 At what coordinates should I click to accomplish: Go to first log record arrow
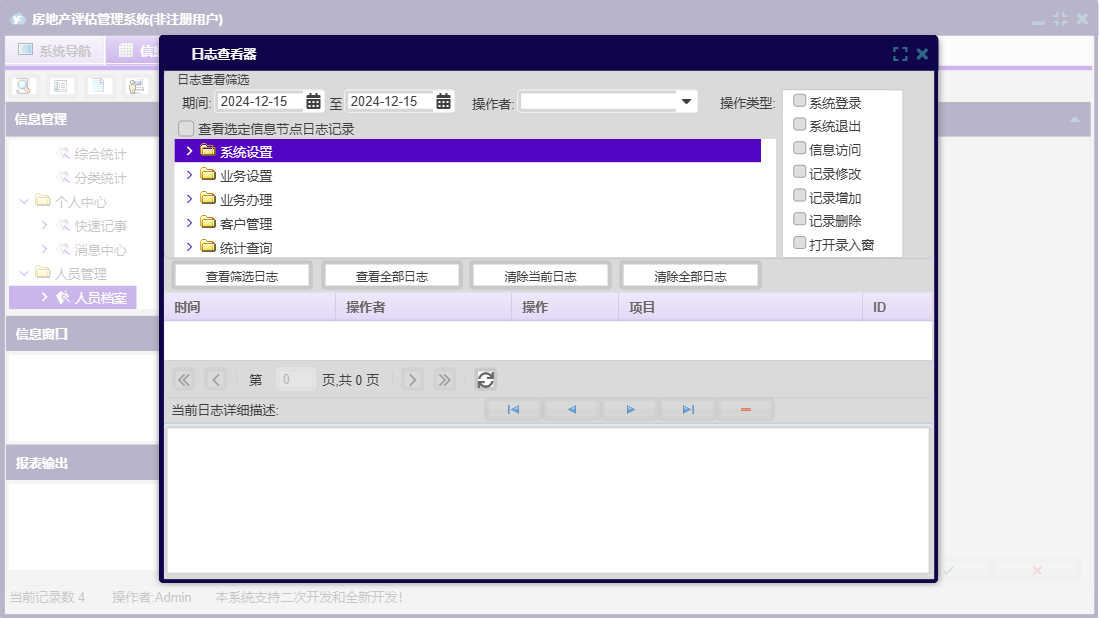pos(513,410)
